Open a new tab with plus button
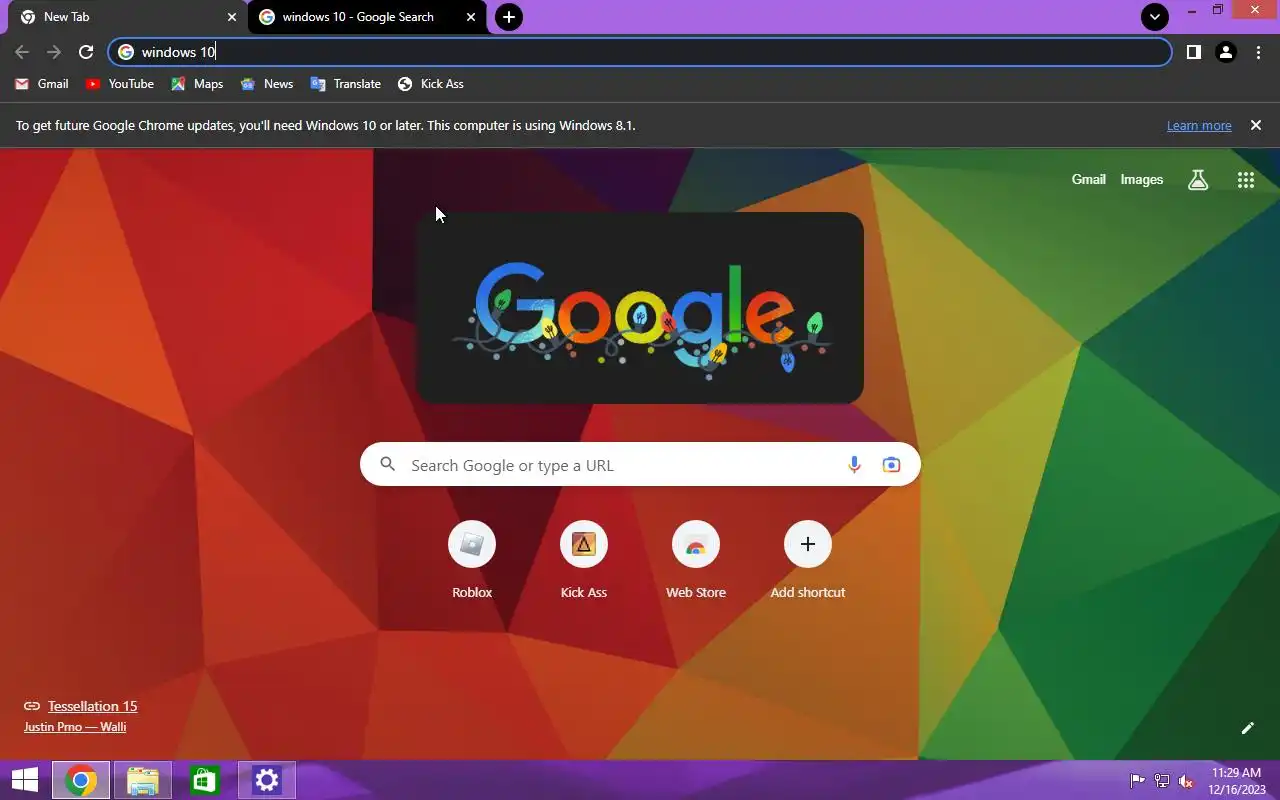Viewport: 1280px width, 800px height. click(x=509, y=17)
